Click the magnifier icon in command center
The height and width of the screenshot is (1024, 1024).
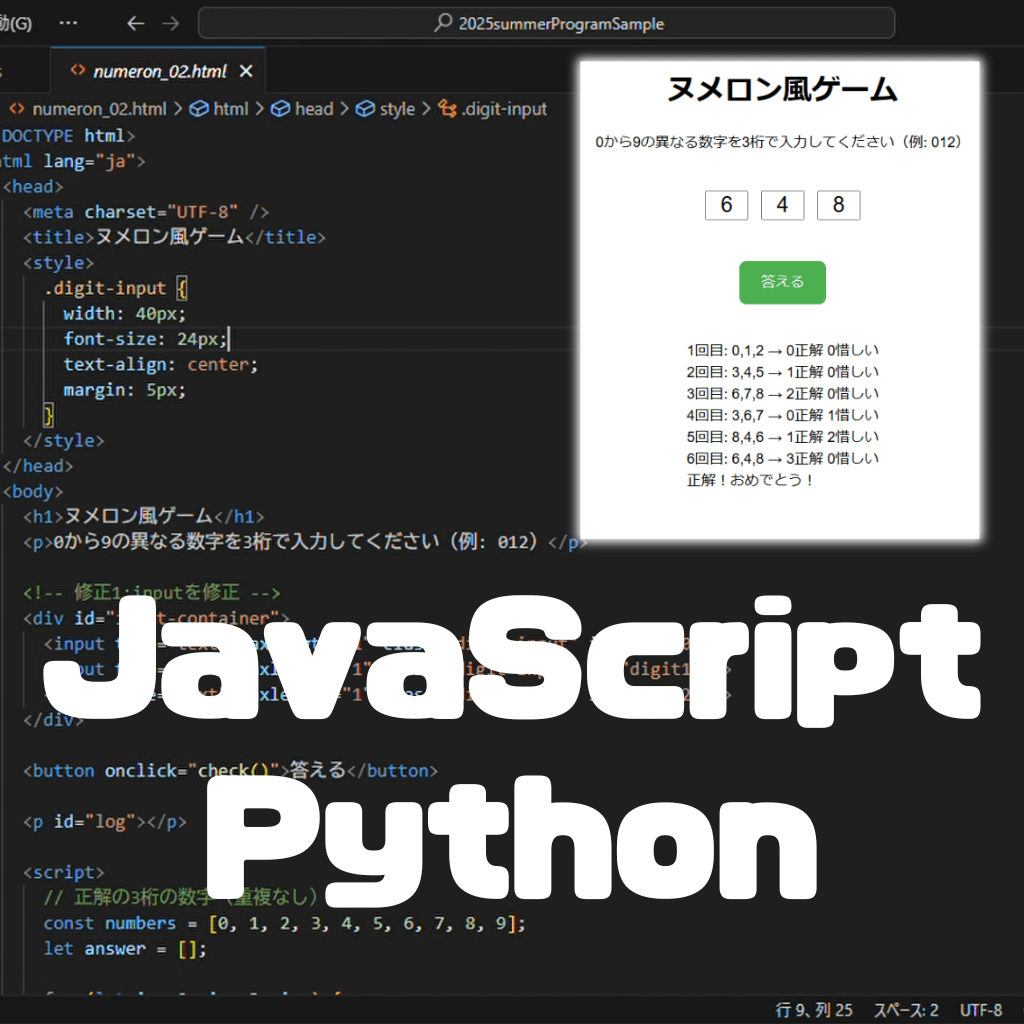click(443, 23)
